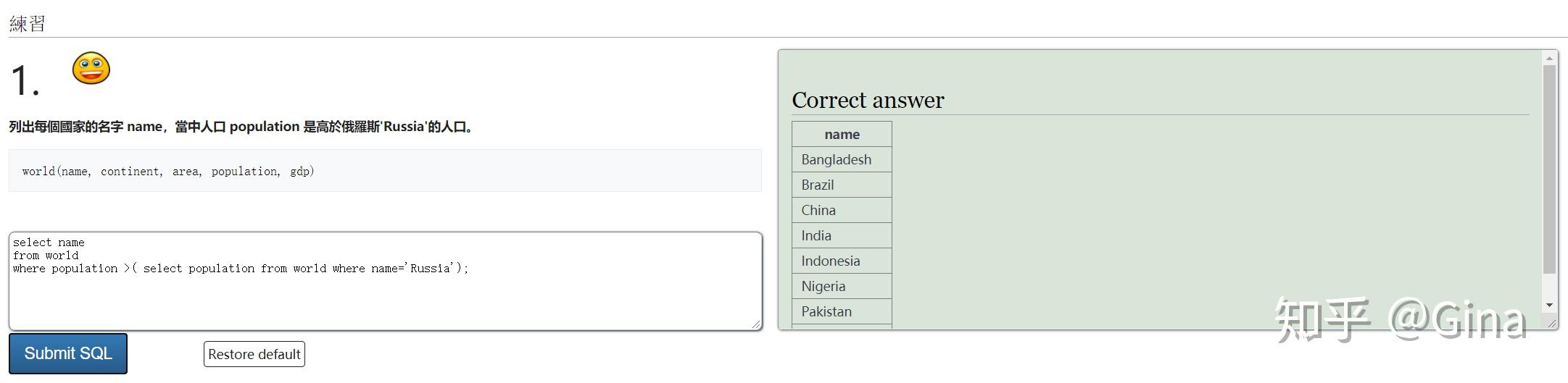Click the result panel scroll up arrow
Screen dimensions: 1568x383
1549,58
